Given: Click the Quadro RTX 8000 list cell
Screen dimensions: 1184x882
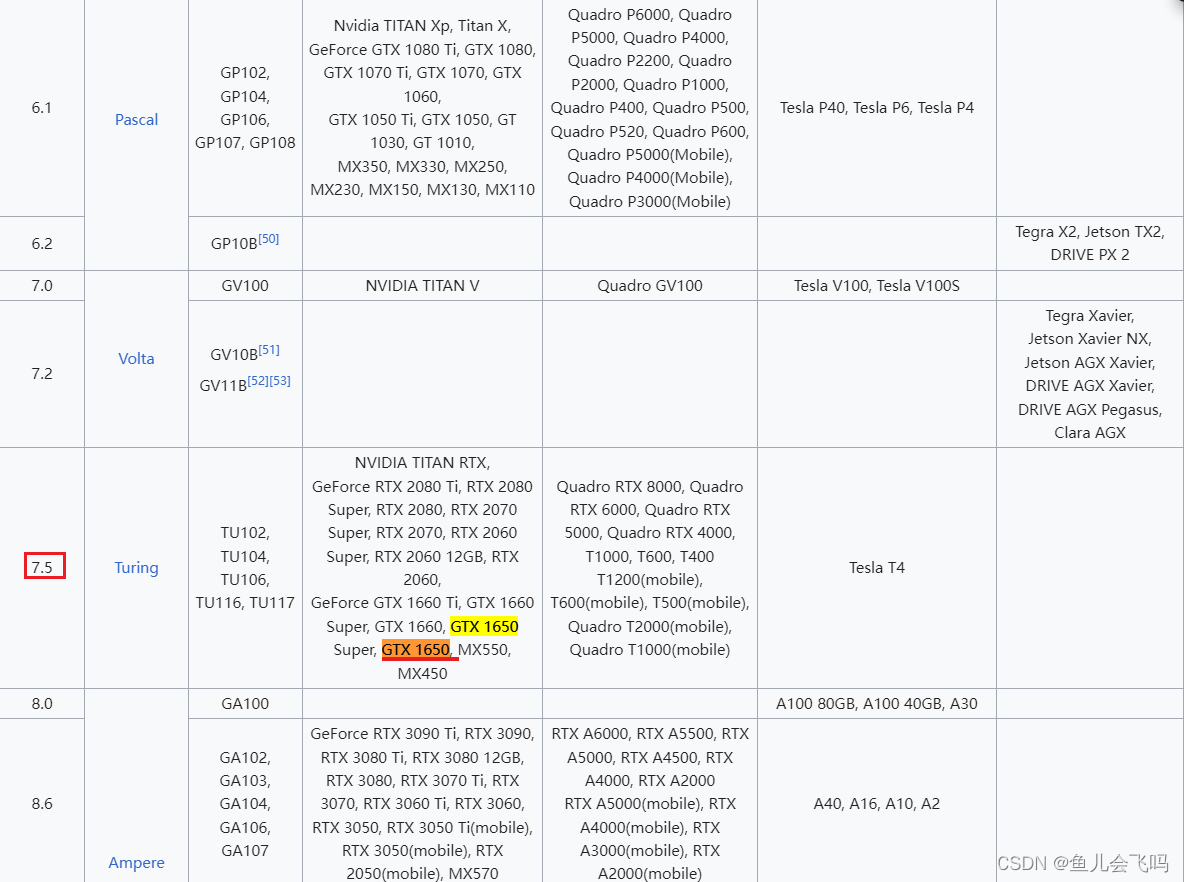Looking at the screenshot, I should click(x=649, y=568).
